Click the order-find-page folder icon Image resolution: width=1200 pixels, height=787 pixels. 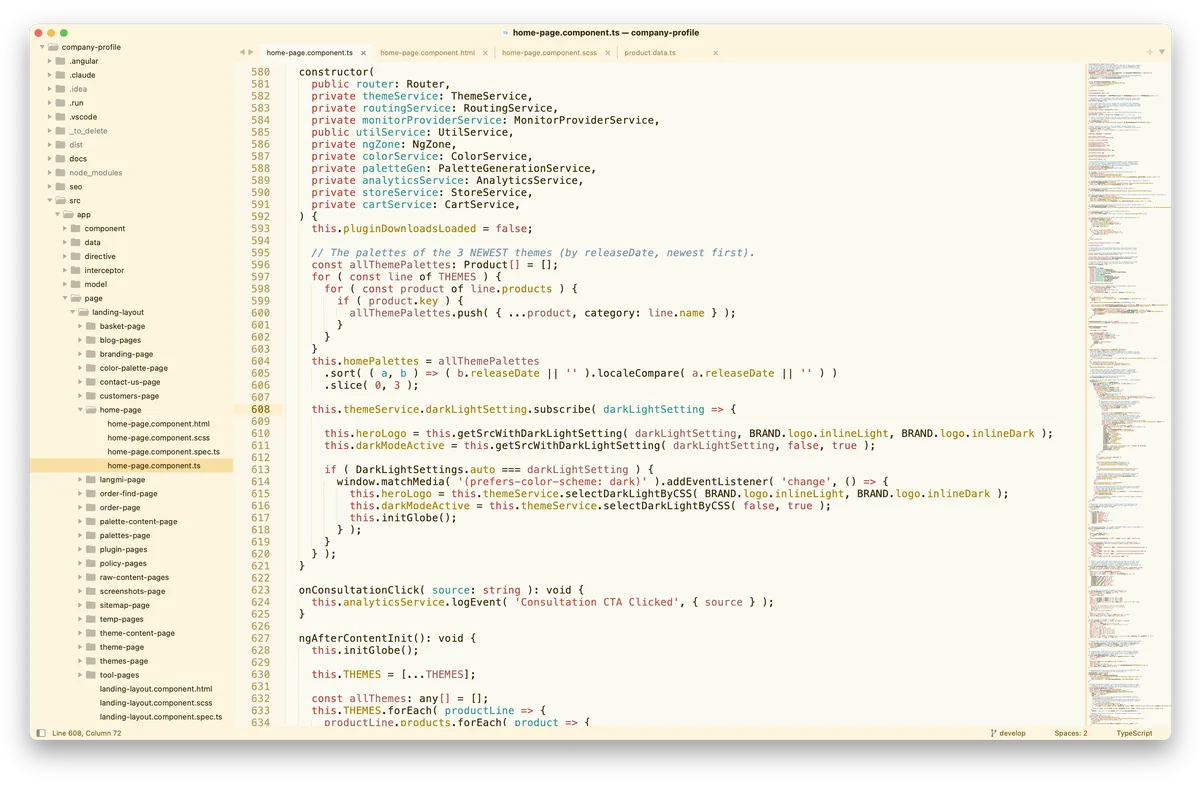(91, 493)
